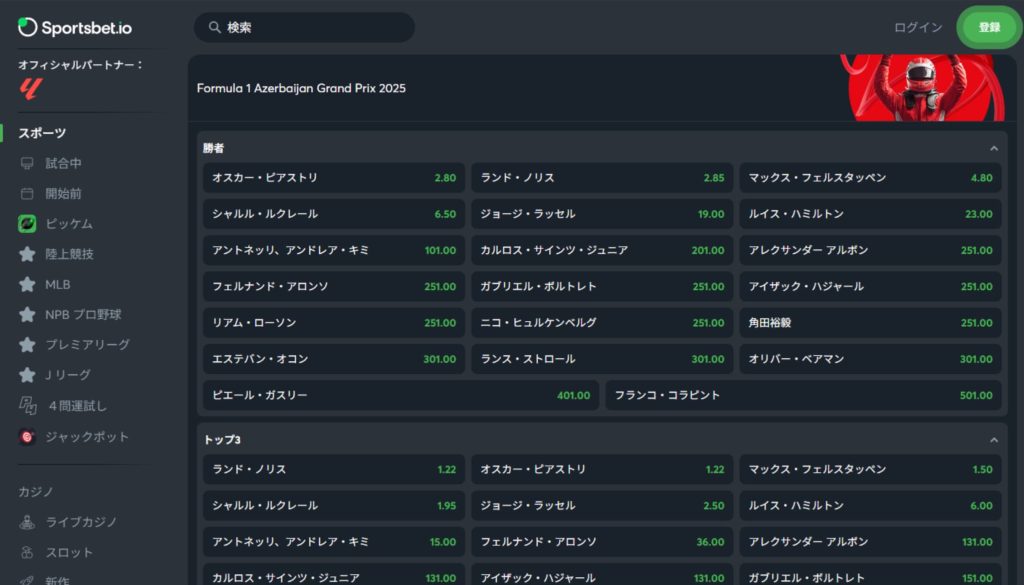The width and height of the screenshot is (1024, 585).
Task: Click the green 登録 button
Action: [x=989, y=27]
